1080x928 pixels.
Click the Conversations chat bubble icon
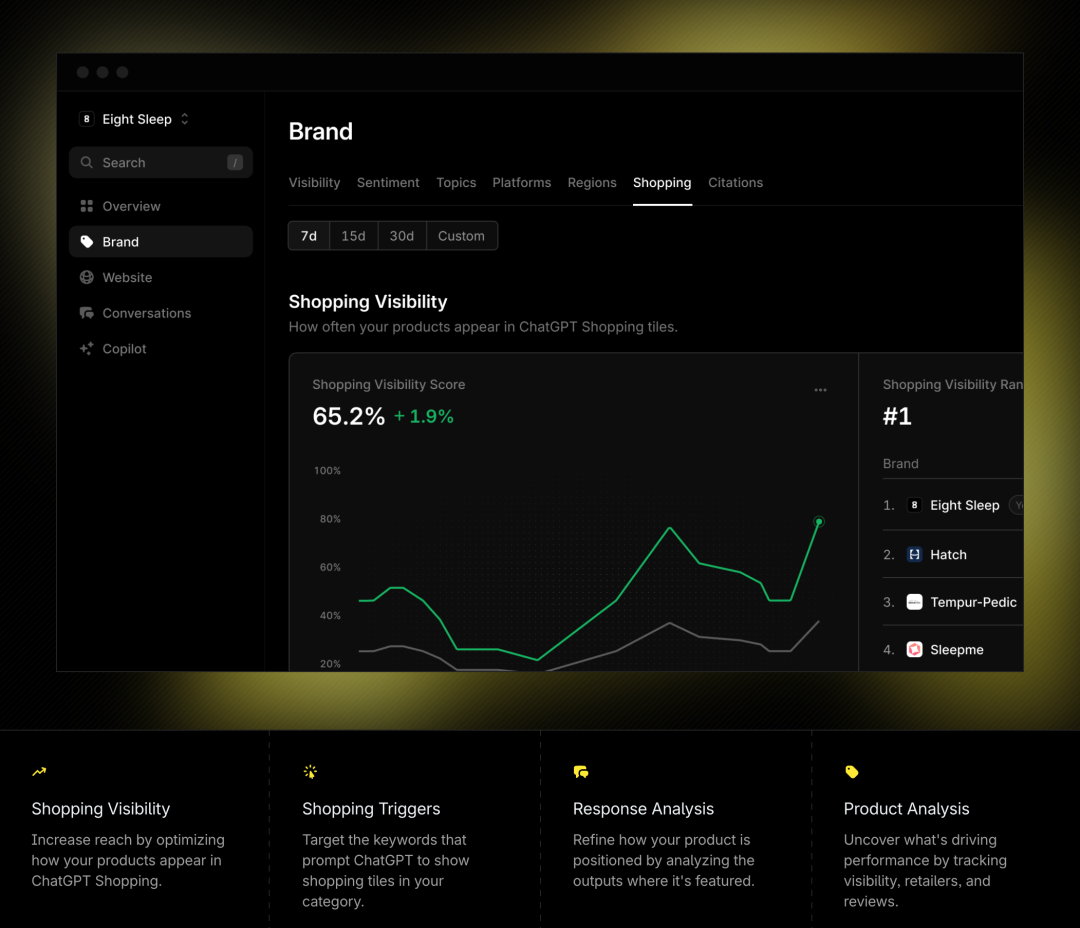(x=87, y=313)
